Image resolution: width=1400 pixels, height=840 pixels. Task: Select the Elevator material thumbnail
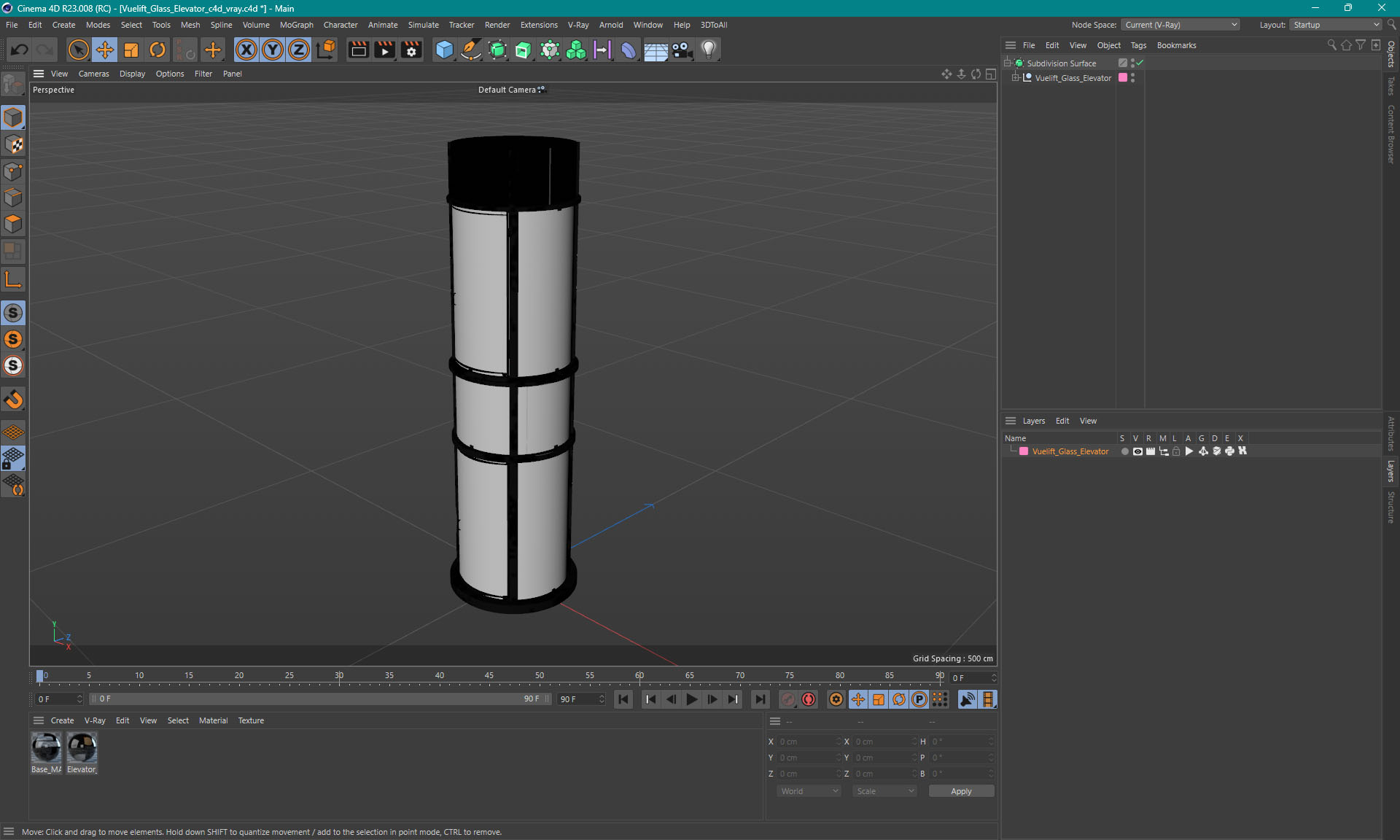pyautogui.click(x=82, y=748)
